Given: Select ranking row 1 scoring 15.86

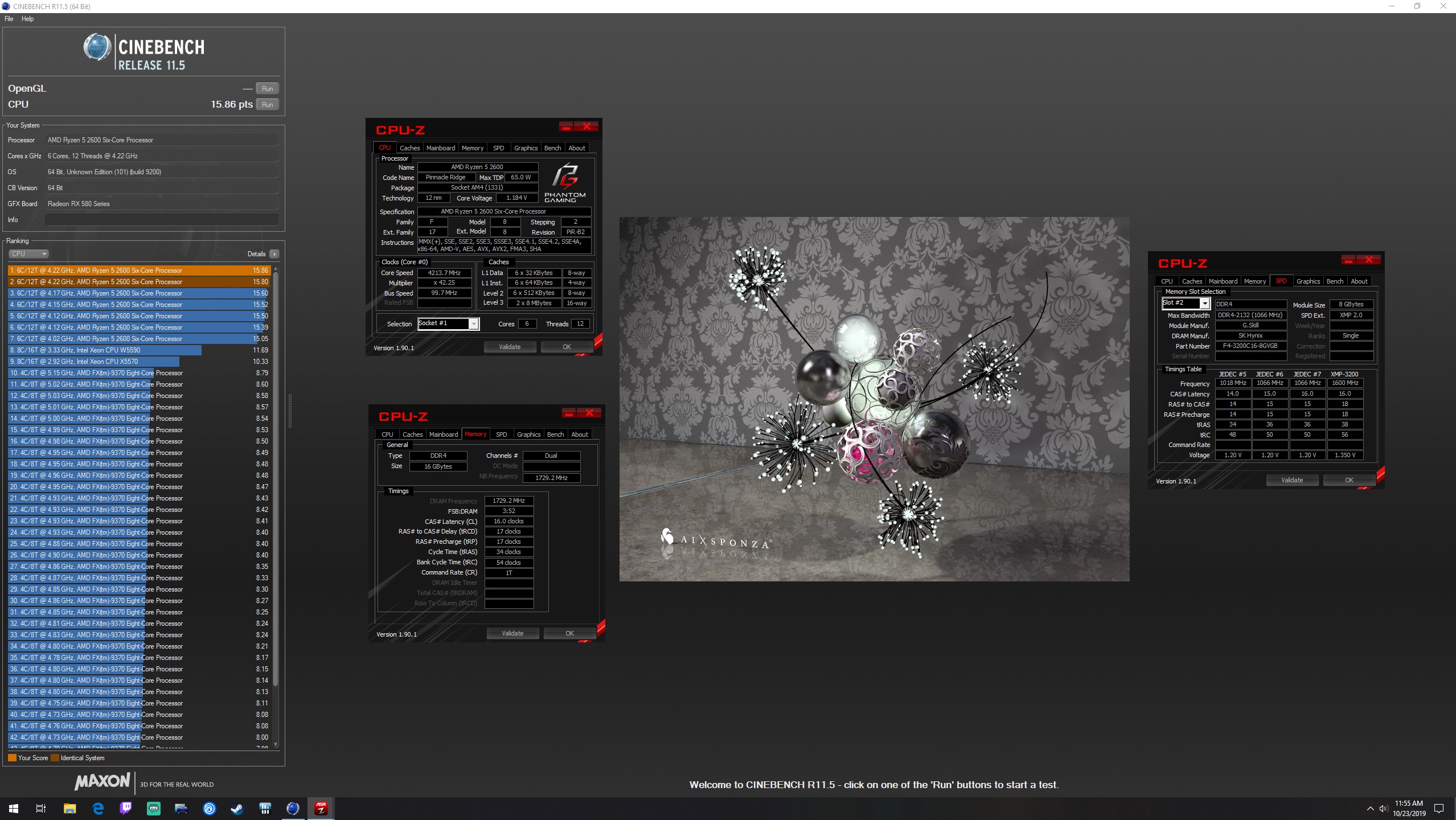Looking at the screenshot, I should click(139, 270).
